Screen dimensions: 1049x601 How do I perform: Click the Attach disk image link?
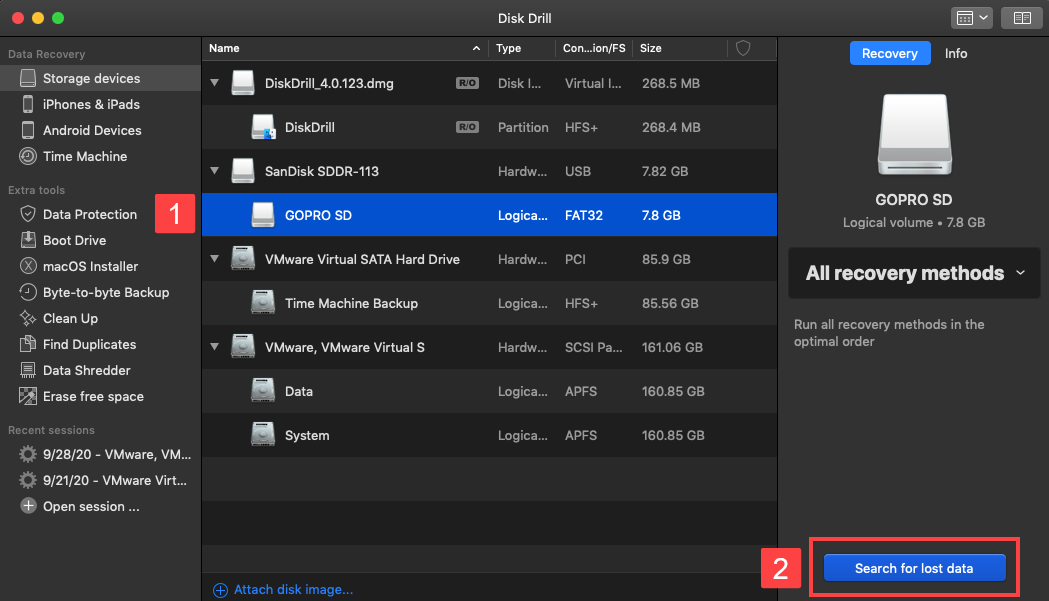pyautogui.click(x=284, y=590)
